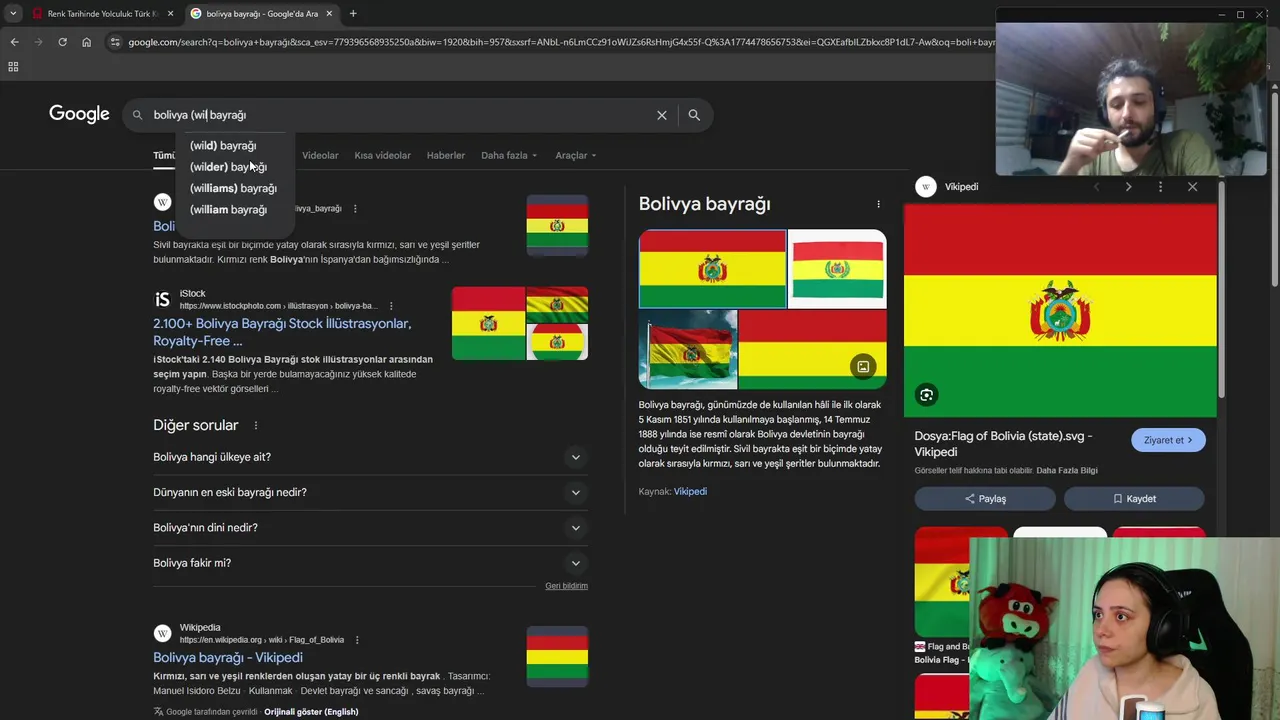Open iStock result's flag collage thumbnail

(520, 323)
